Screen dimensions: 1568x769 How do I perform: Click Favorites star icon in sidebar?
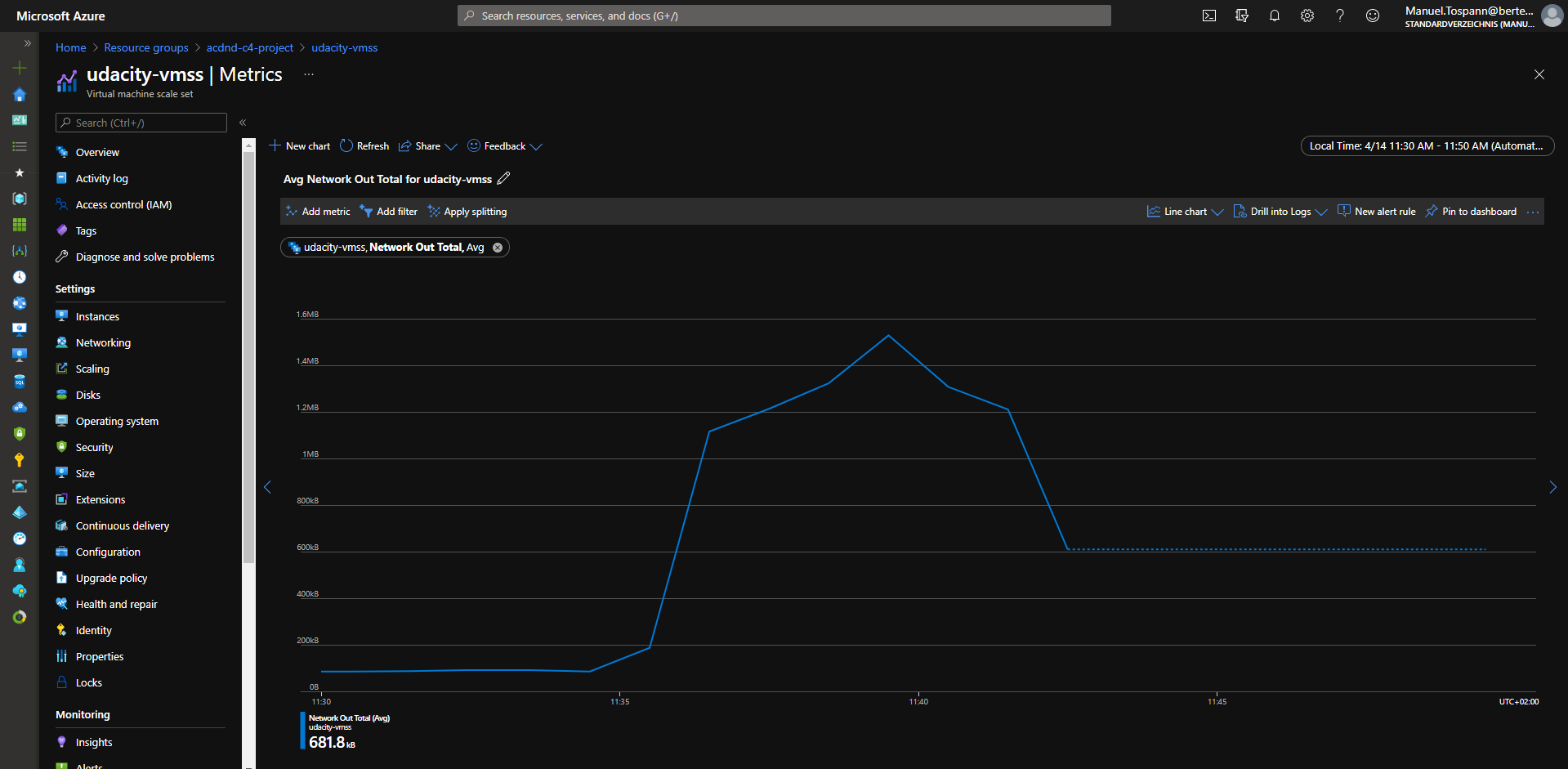(20, 172)
